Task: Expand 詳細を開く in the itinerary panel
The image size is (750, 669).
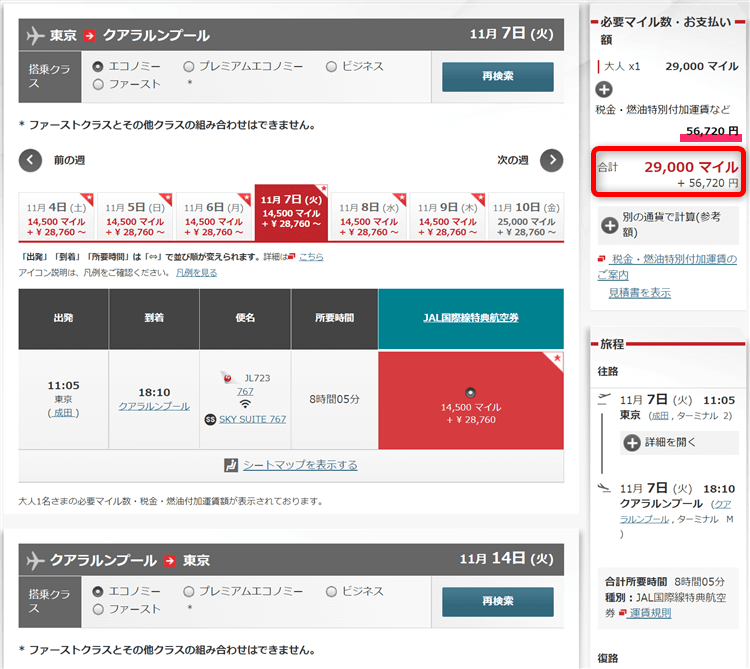Action: [633, 442]
